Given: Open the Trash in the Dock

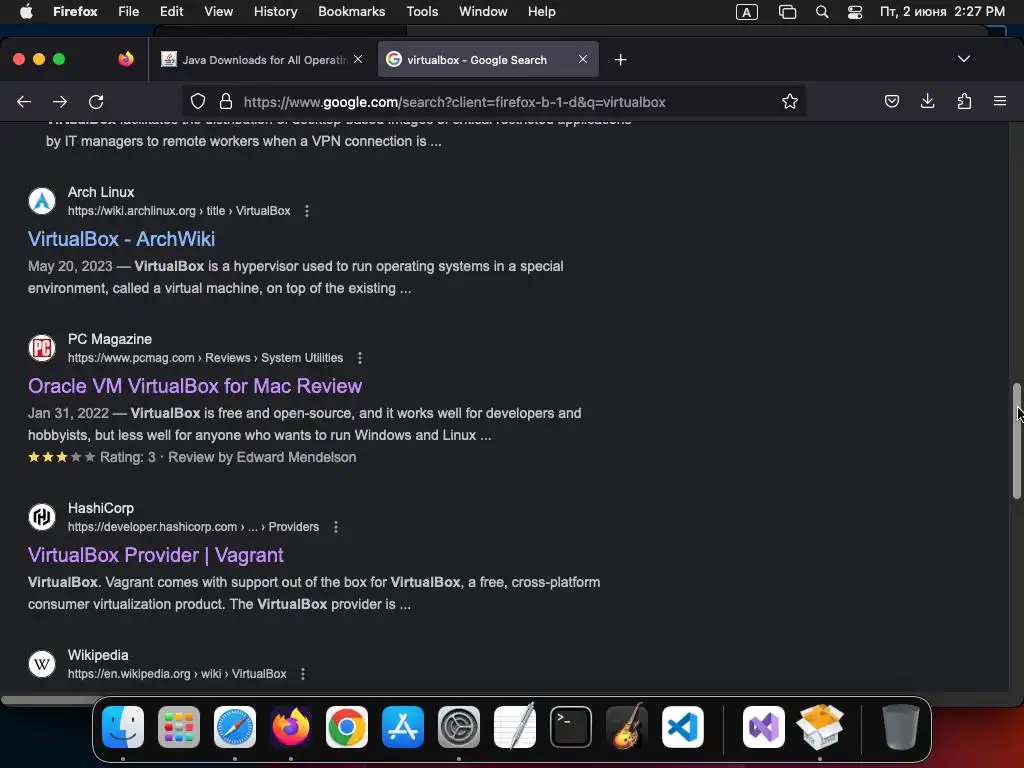Looking at the screenshot, I should (x=901, y=727).
